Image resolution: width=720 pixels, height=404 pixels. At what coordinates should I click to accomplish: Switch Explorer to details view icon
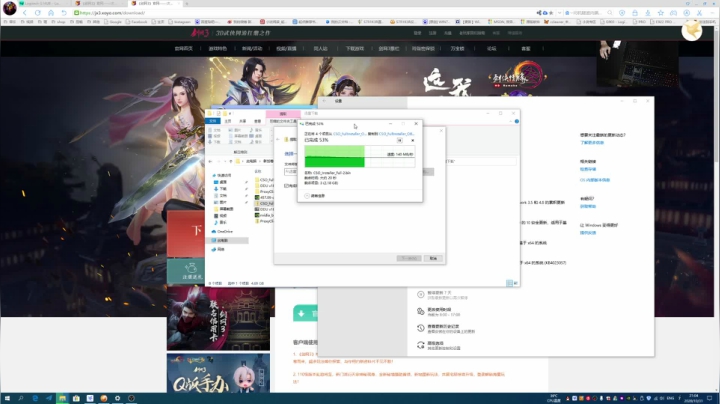coord(509,283)
